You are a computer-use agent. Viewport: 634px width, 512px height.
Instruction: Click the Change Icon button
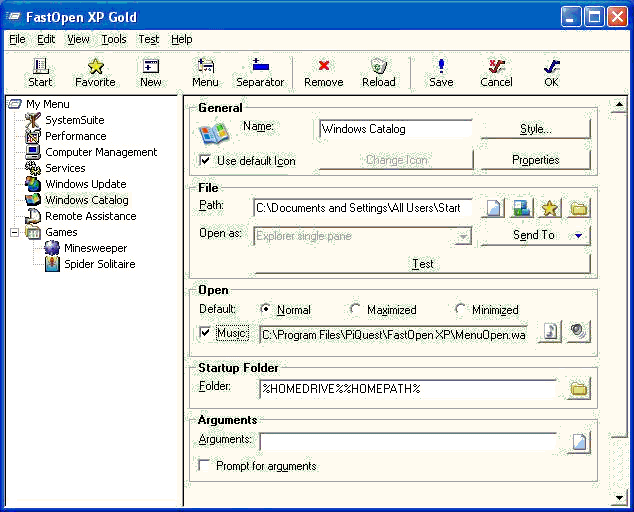click(396, 160)
